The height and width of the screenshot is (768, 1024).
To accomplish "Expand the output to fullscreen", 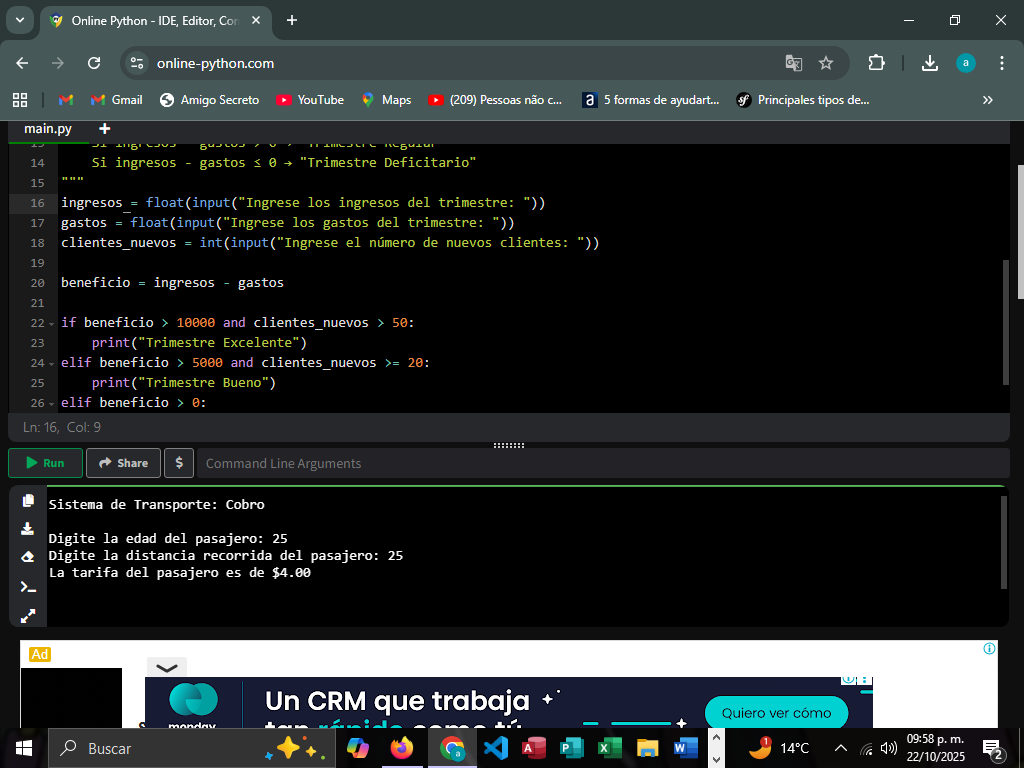I will click(x=27, y=616).
